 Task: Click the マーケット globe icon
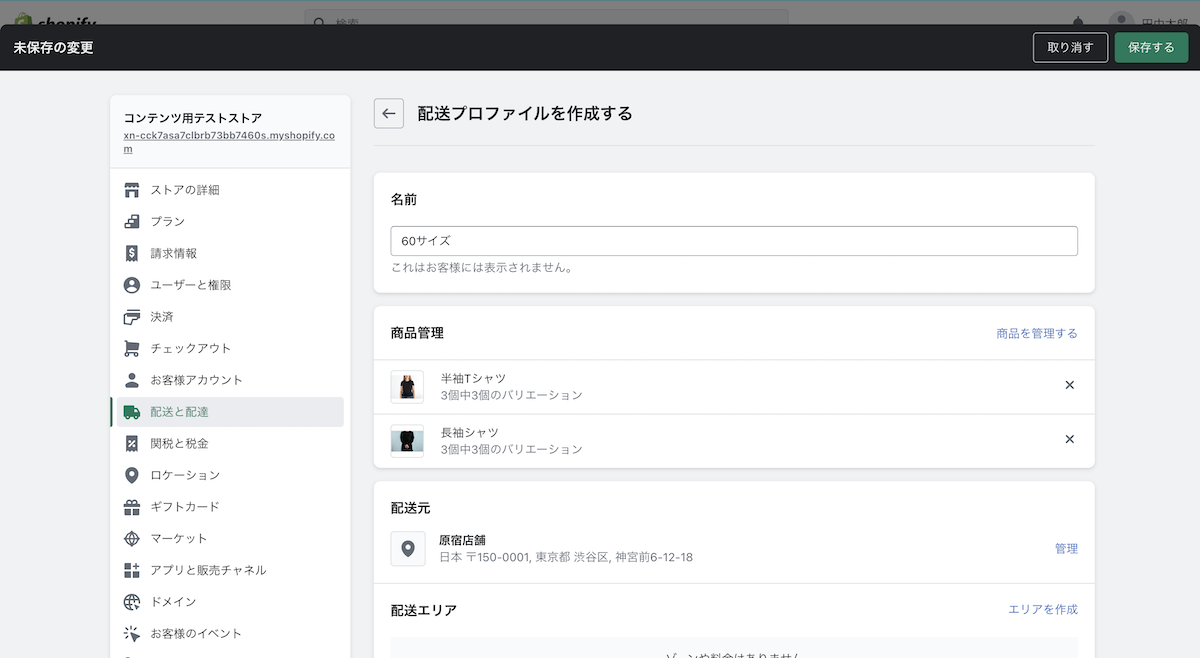coord(131,538)
